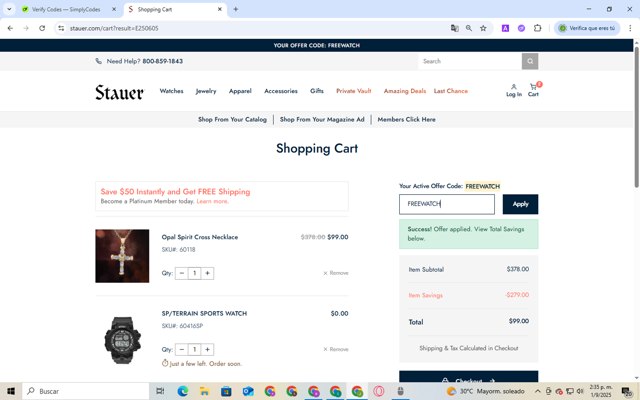Open the Private Vault menu
640x400 pixels.
pyautogui.click(x=353, y=91)
